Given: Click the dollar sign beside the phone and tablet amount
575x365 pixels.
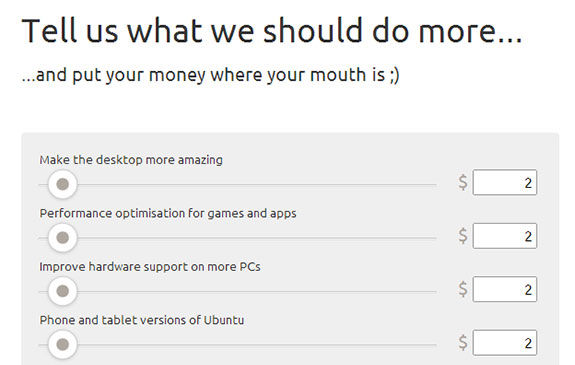Looking at the screenshot, I should (x=463, y=343).
